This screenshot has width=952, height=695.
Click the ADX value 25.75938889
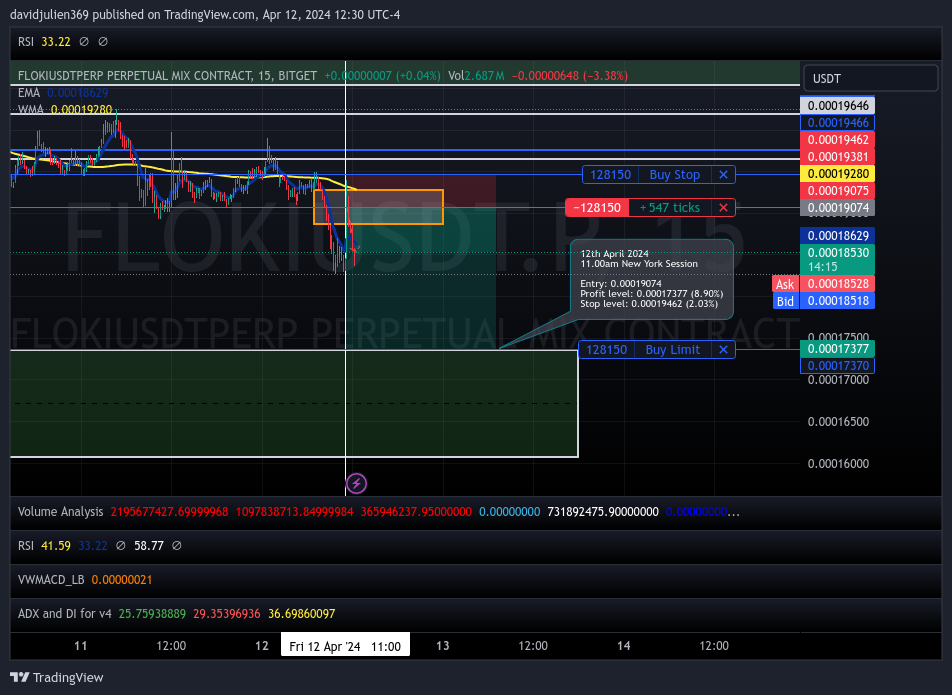152,614
